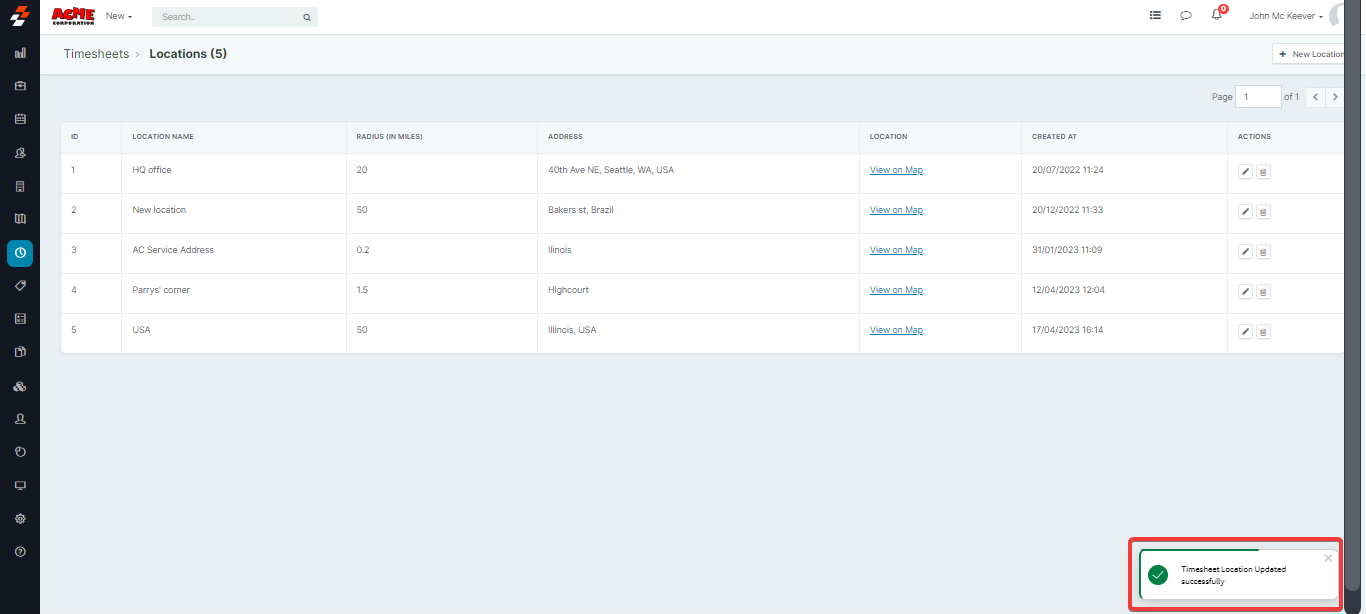Delete the AC Service Address row
The height and width of the screenshot is (614, 1366).
pos(1263,252)
